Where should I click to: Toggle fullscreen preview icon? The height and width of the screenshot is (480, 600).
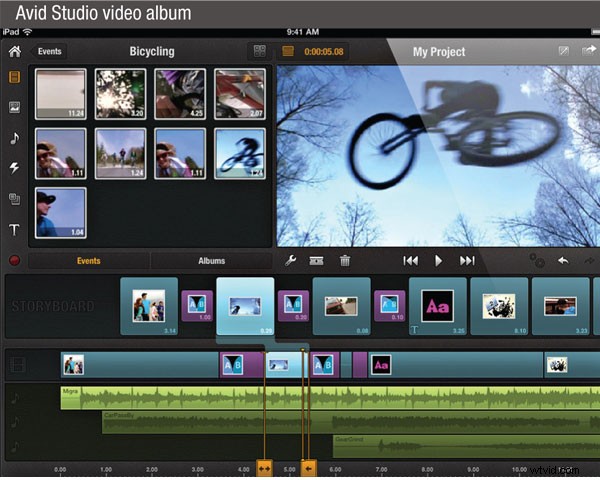click(564, 51)
